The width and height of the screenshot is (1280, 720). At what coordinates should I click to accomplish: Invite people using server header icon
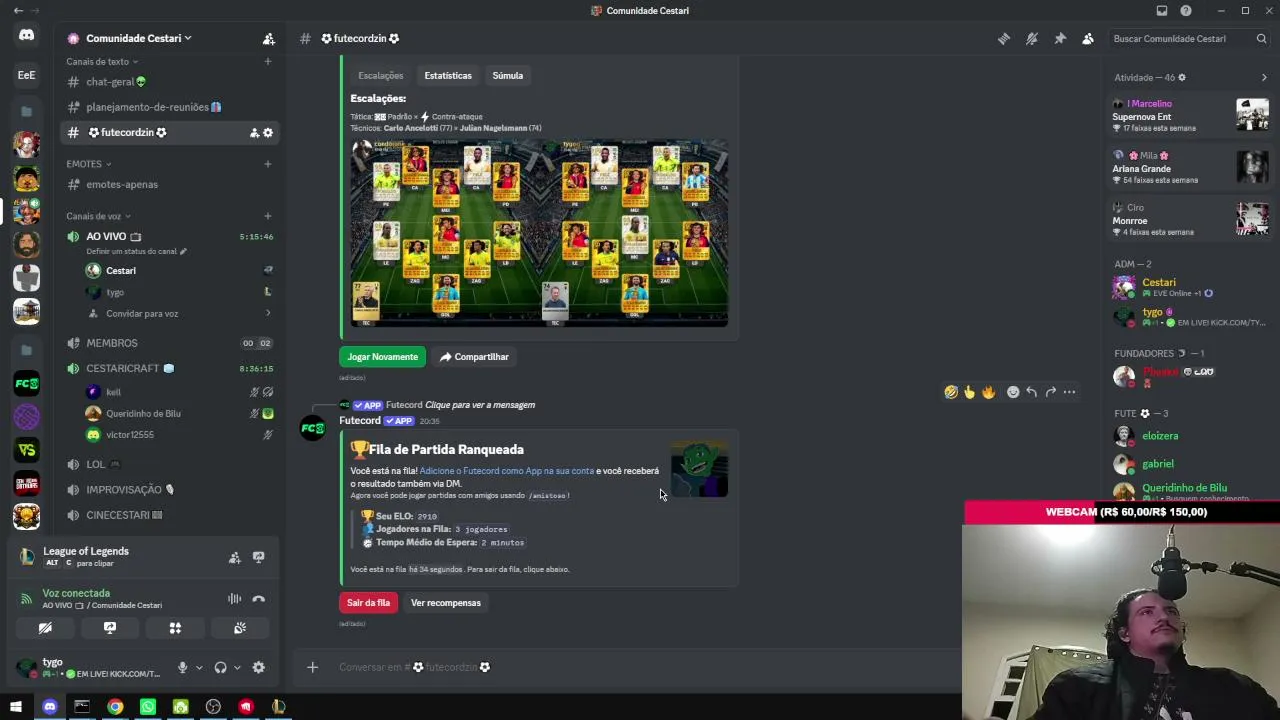point(269,39)
